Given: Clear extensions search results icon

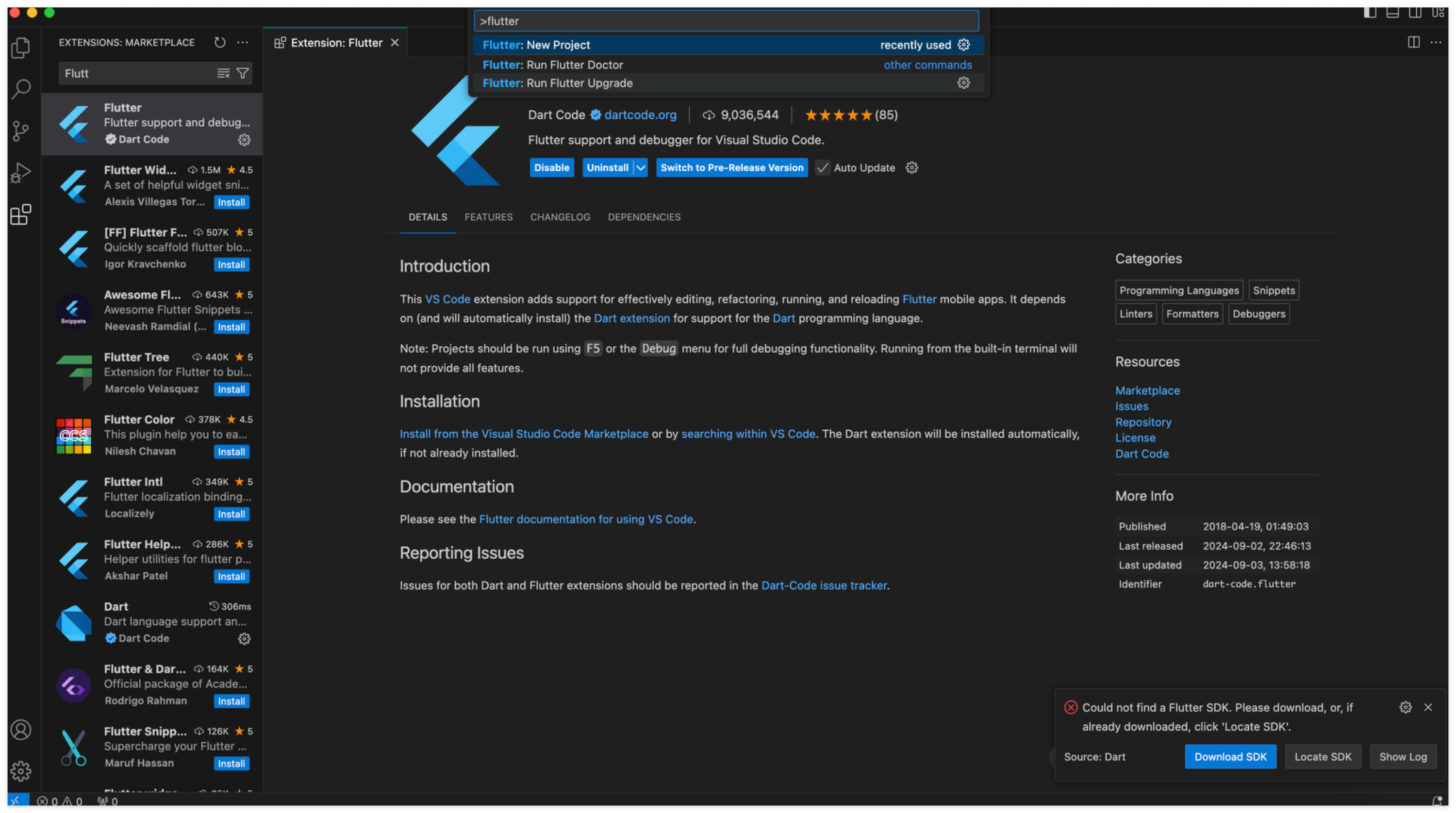Looking at the screenshot, I should tap(223, 73).
